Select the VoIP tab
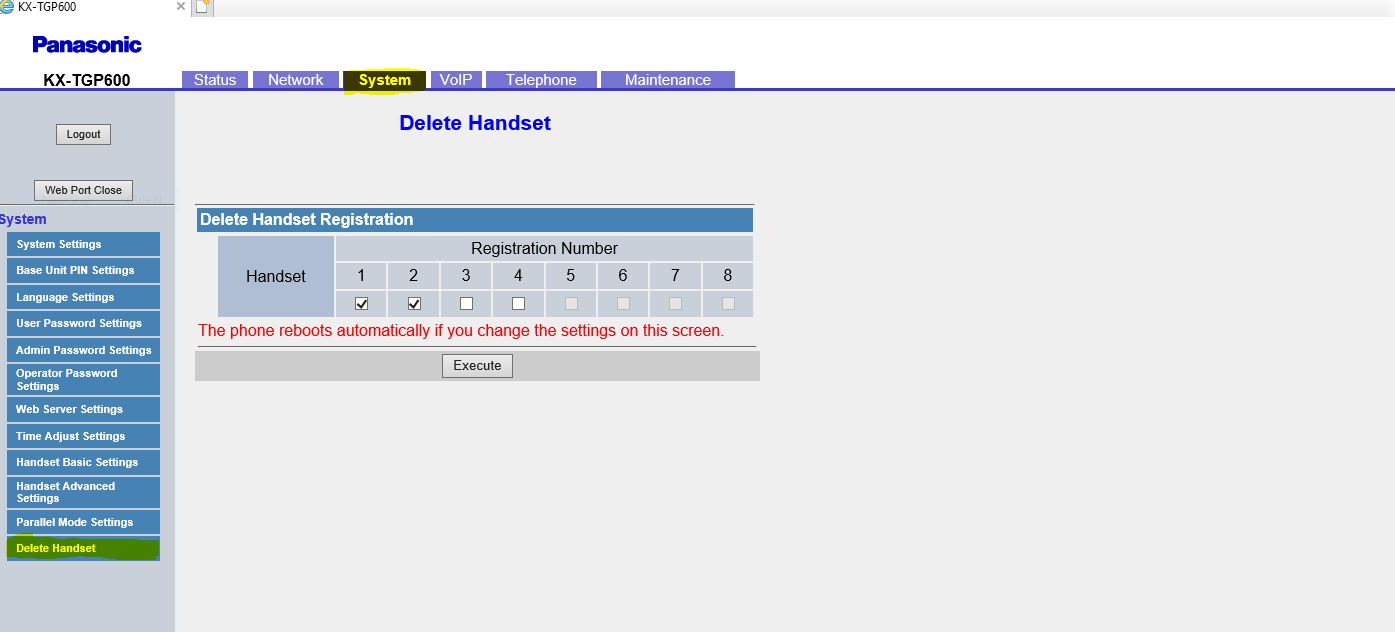This screenshot has width=1395, height=632. pyautogui.click(x=456, y=79)
